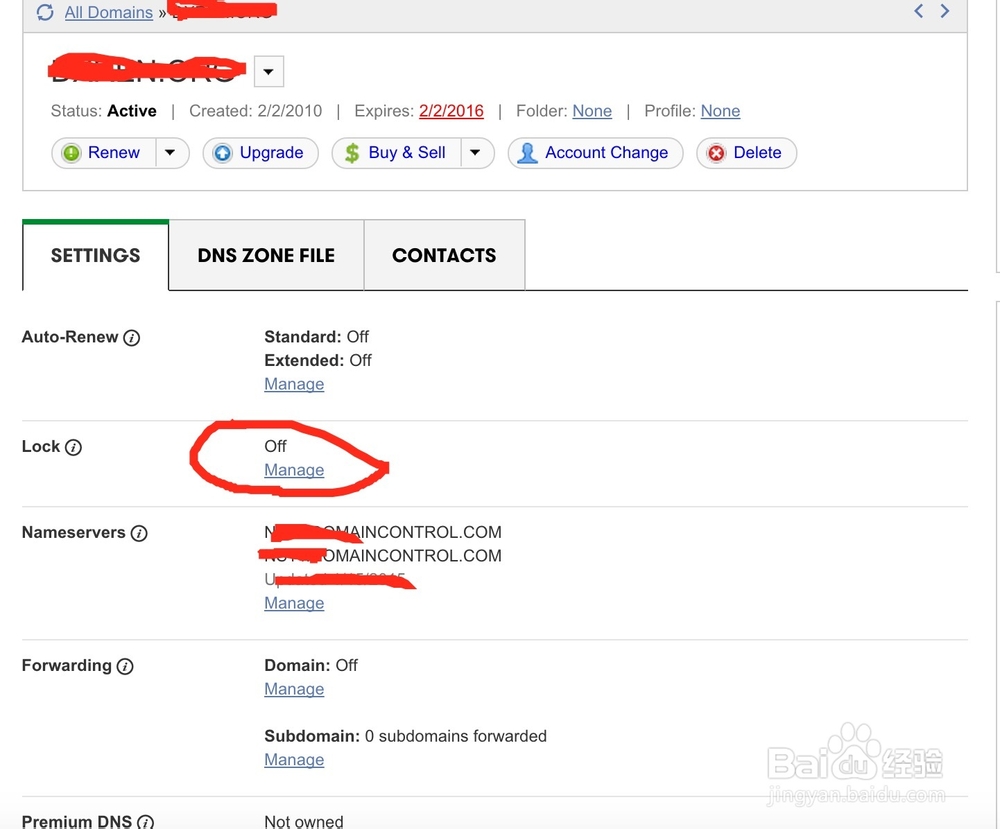
Task: Expand the Renew dropdown arrow
Action: [170, 153]
